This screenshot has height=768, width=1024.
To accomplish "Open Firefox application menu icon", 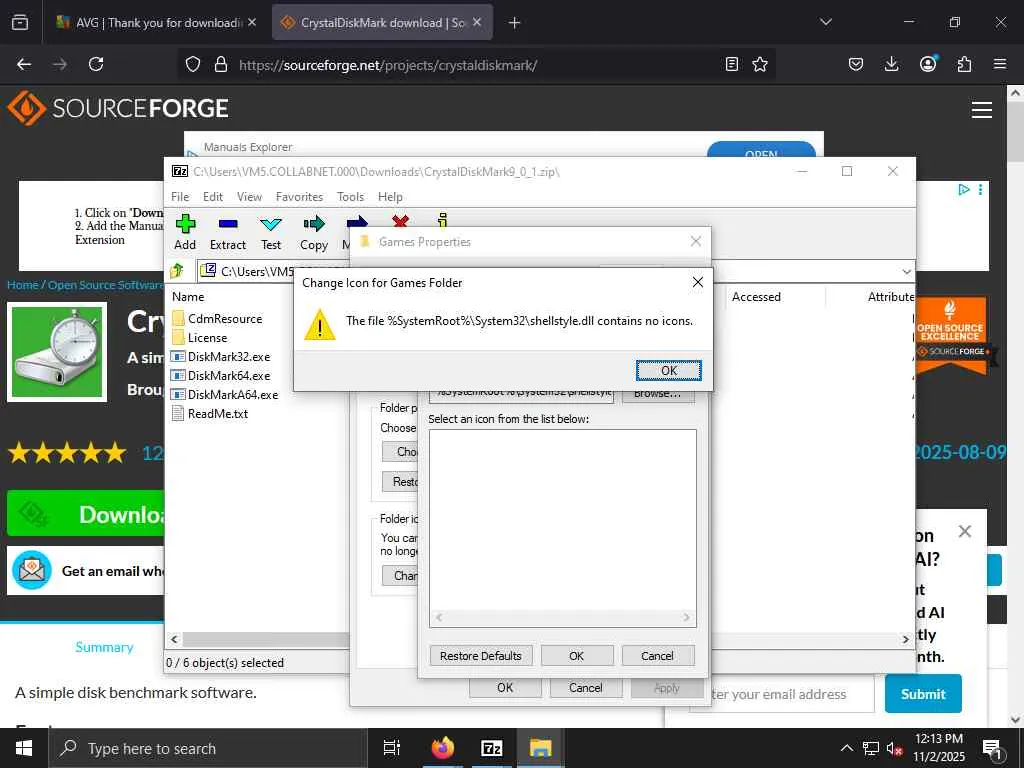I will pyautogui.click(x=1000, y=64).
